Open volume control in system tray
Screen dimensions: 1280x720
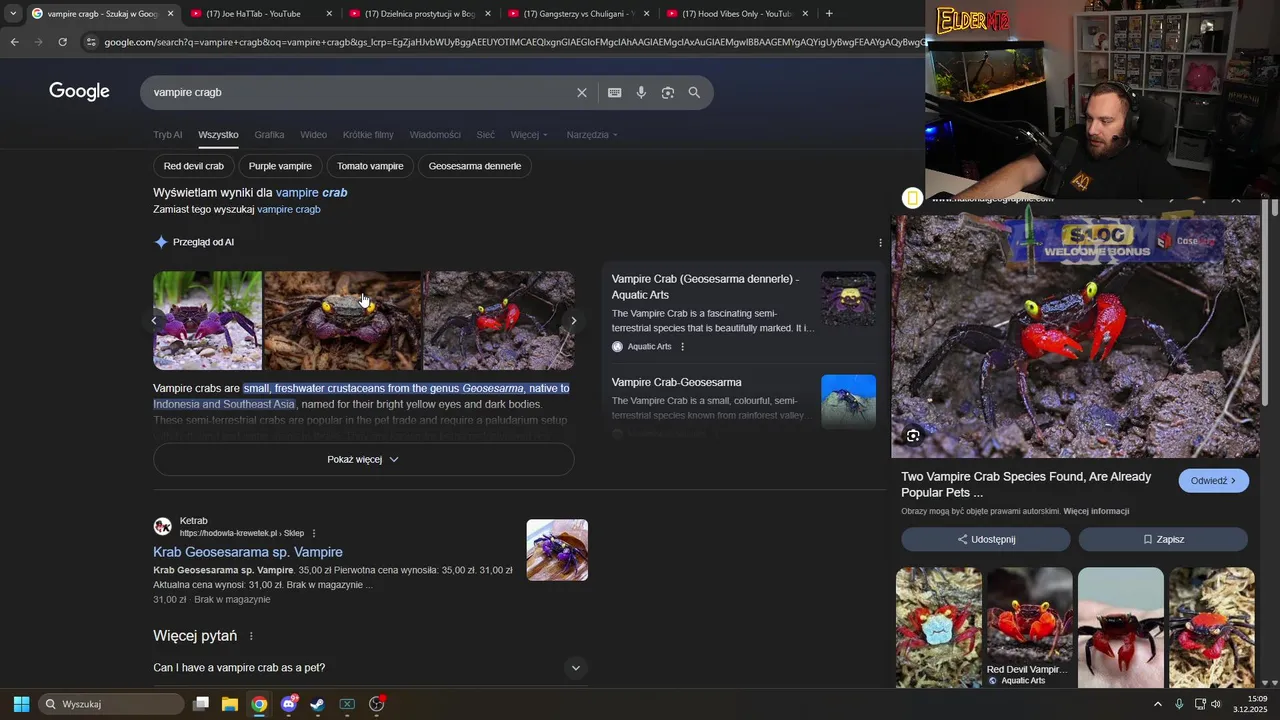pyautogui.click(x=1216, y=704)
